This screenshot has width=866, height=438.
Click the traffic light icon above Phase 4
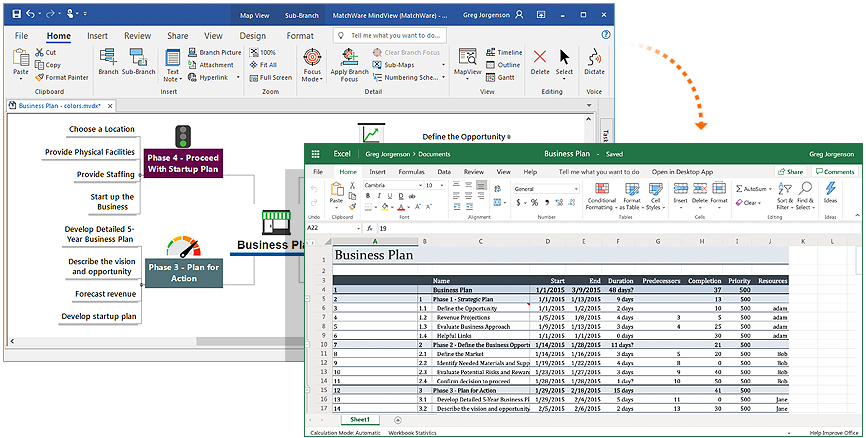(183, 136)
